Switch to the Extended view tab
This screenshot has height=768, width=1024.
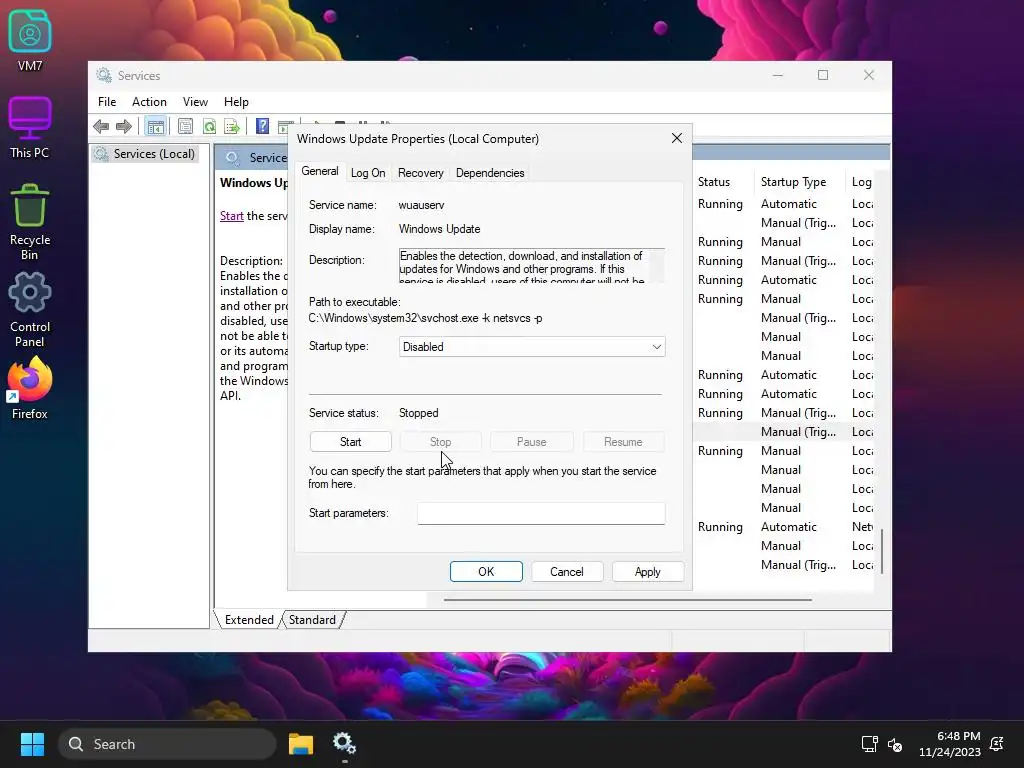coord(249,620)
